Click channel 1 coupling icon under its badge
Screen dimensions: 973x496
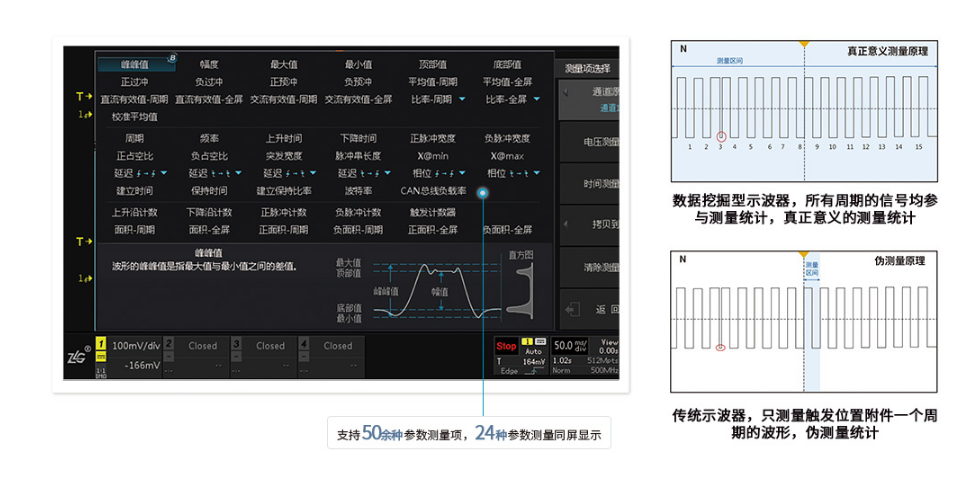(x=101, y=357)
